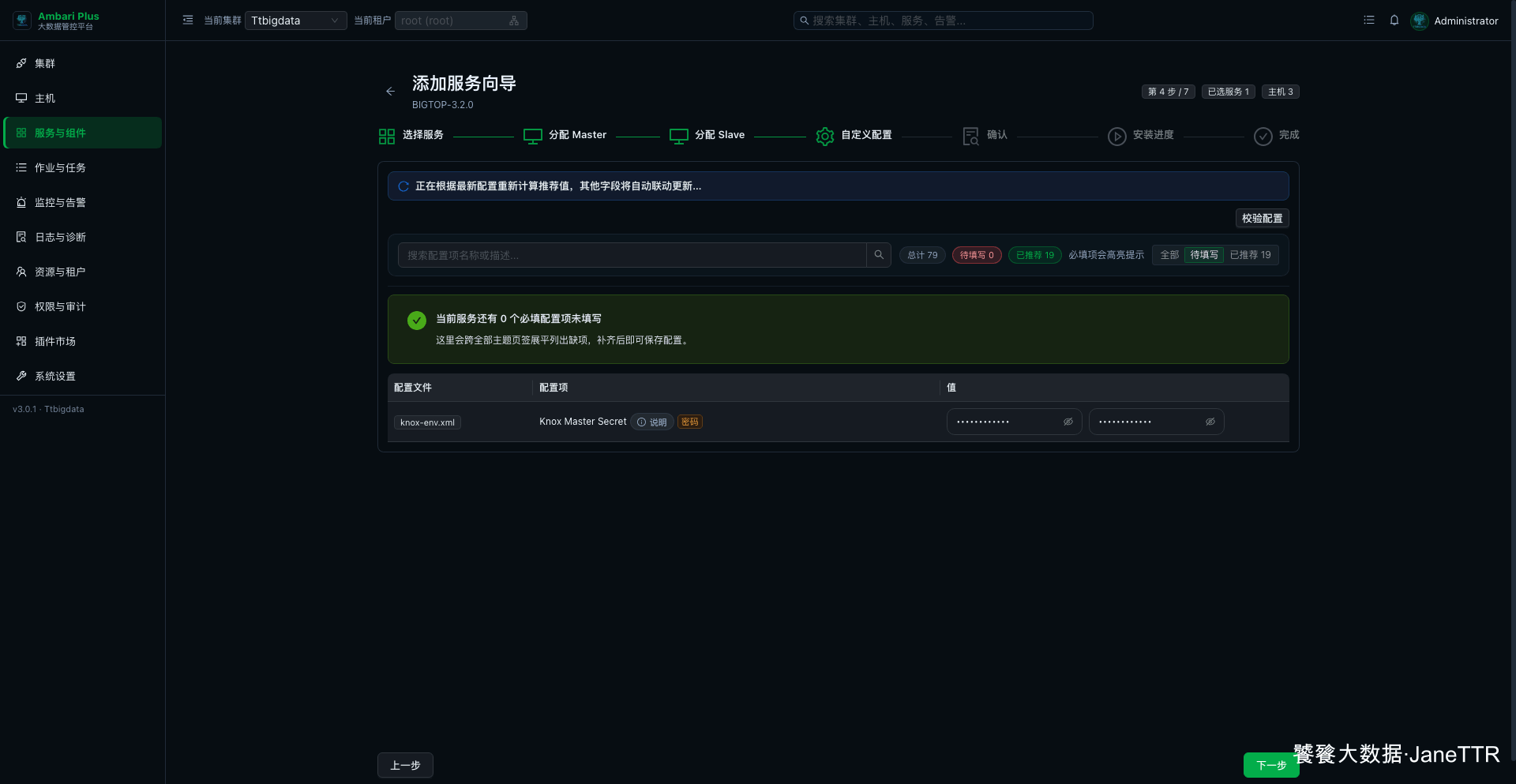Select the 全部 filter tab
Image resolution: width=1516 pixels, height=784 pixels.
1169,255
